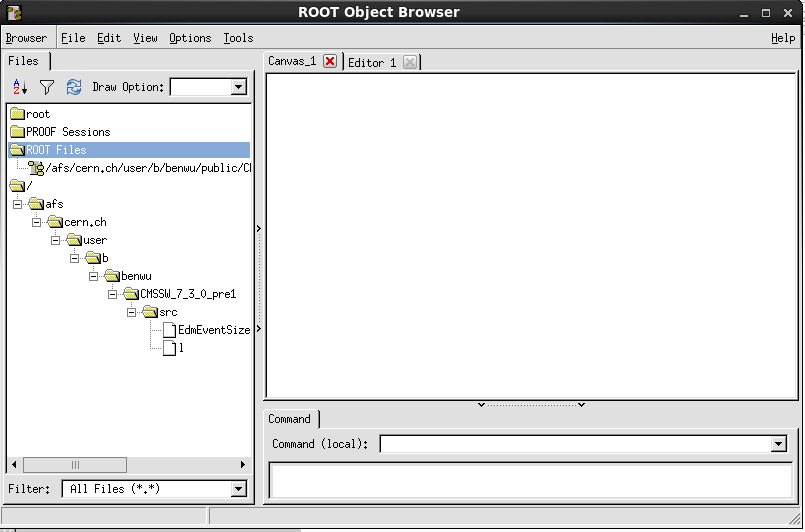Click the src folder icon
This screenshot has width=805, height=532.
150,312
